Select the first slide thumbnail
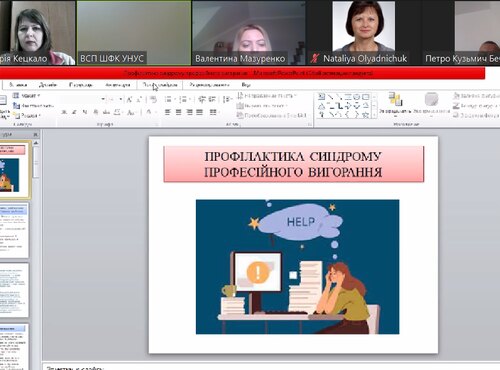500x370 pixels. tap(13, 169)
